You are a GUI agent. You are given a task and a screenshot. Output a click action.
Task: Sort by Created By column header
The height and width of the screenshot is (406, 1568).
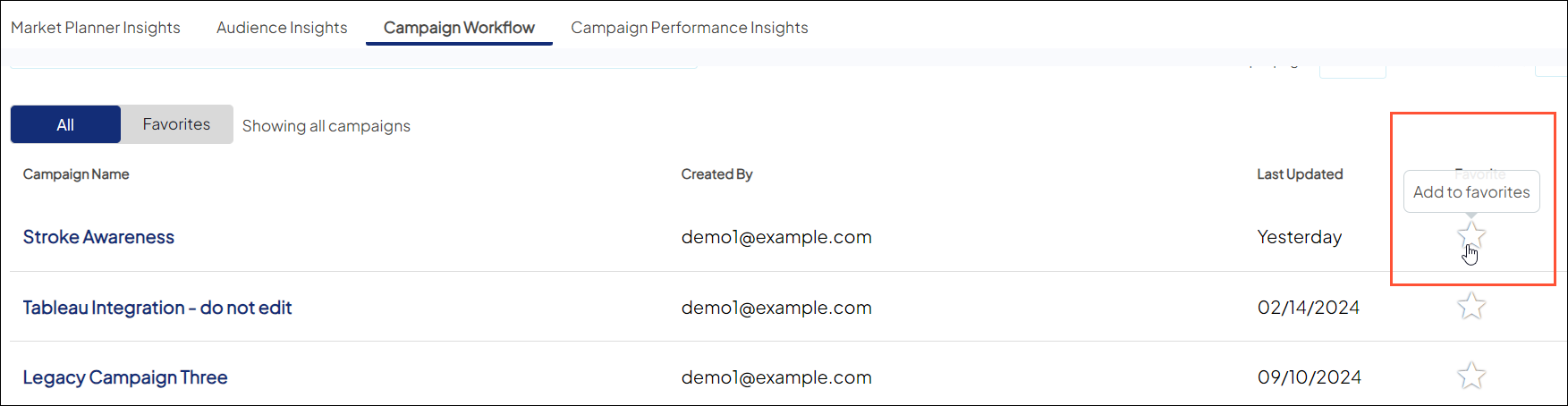716,174
